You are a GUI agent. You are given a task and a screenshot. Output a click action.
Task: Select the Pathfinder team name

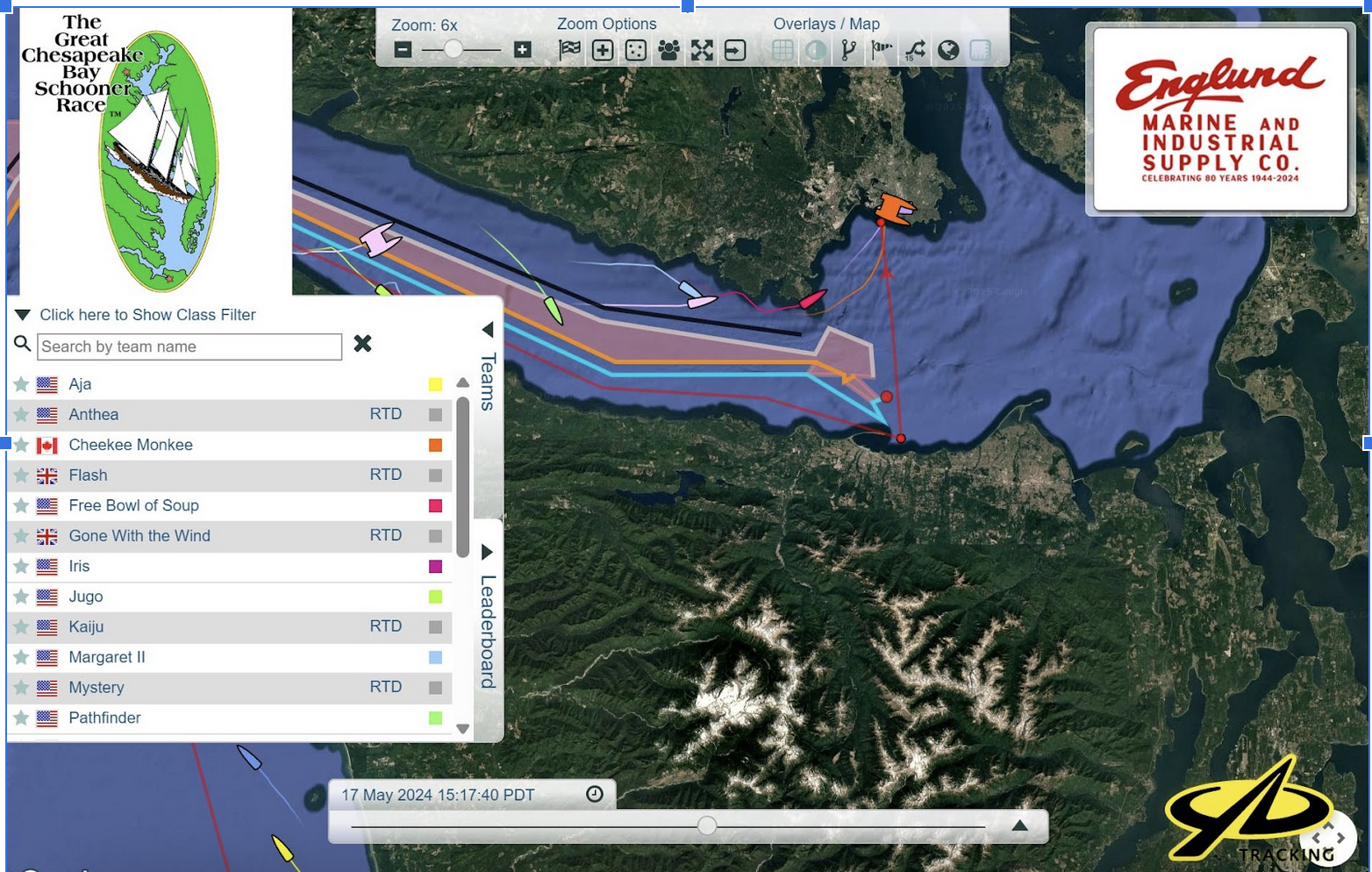coord(104,718)
